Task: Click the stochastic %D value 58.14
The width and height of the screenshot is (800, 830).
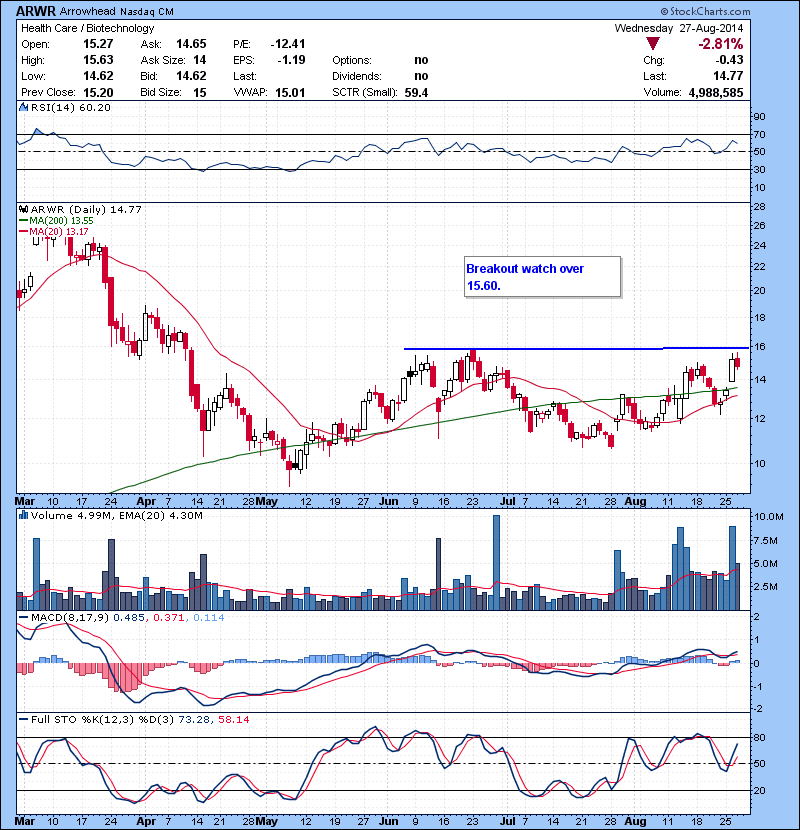Action: 233,719
